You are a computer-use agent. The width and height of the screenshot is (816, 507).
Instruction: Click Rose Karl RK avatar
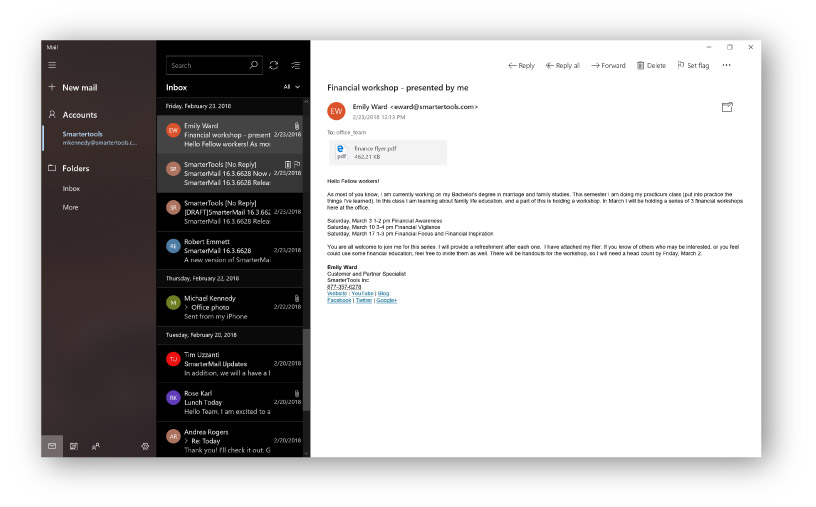pos(173,398)
